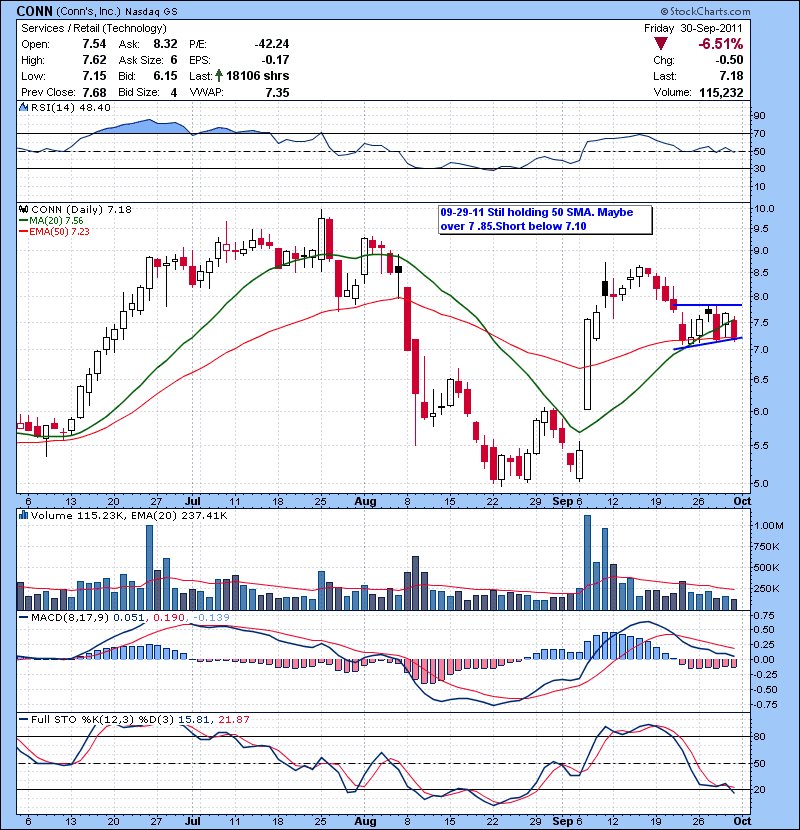The height and width of the screenshot is (830, 800).
Task: Click the red EMA(50) legend line
Action: (23, 231)
